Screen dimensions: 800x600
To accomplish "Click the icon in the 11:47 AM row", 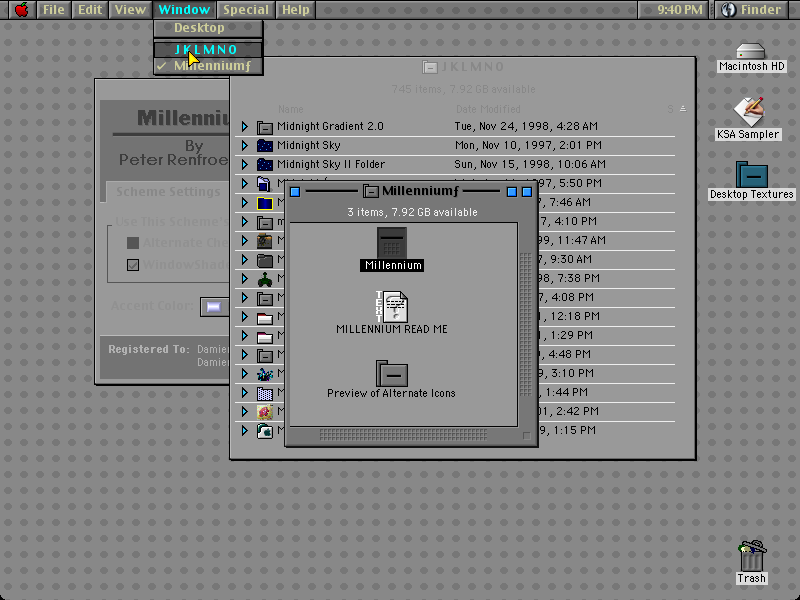I will 264,240.
